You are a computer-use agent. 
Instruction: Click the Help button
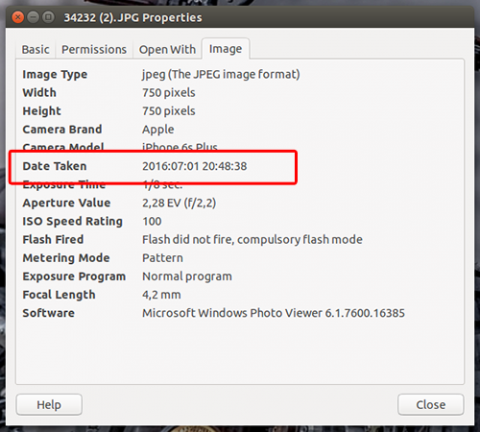click(x=49, y=405)
